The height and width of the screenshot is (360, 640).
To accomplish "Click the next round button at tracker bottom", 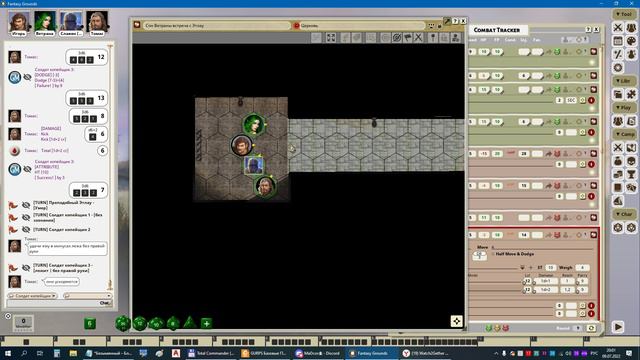I will [591, 328].
